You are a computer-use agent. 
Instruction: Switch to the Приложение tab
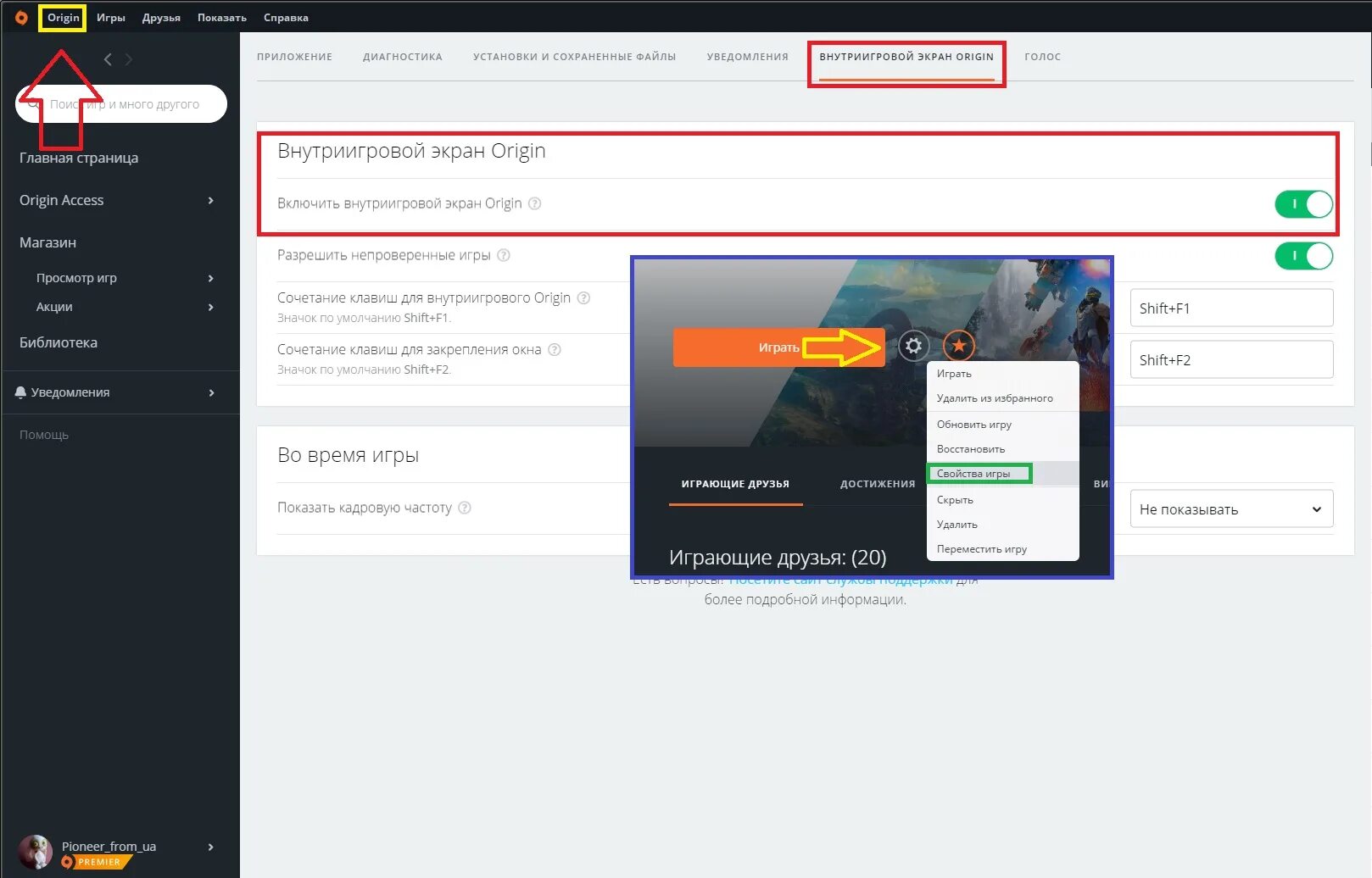coord(294,57)
